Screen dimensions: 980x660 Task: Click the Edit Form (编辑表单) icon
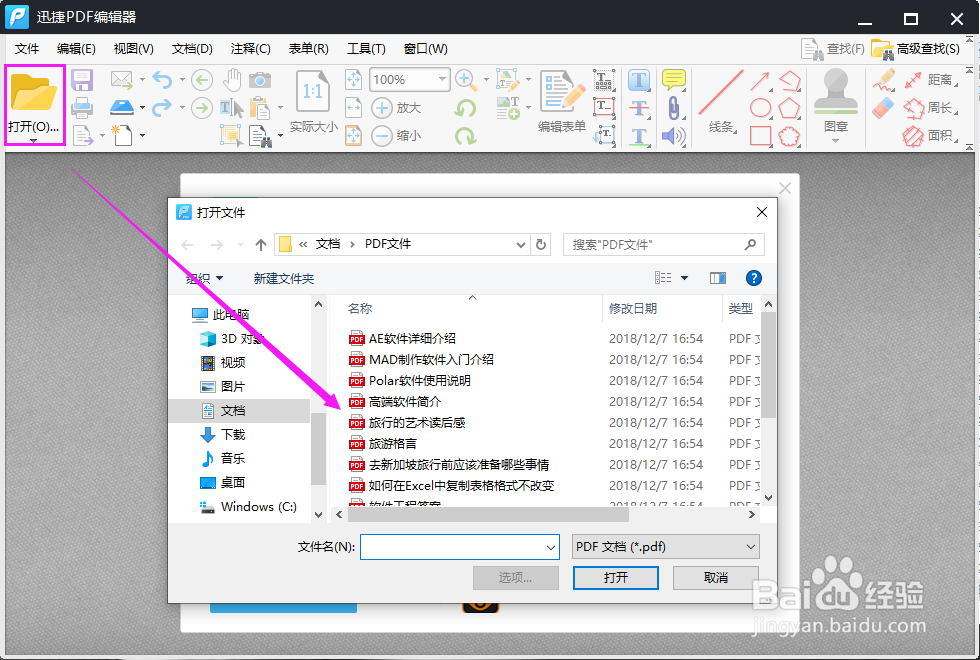pyautogui.click(x=562, y=91)
